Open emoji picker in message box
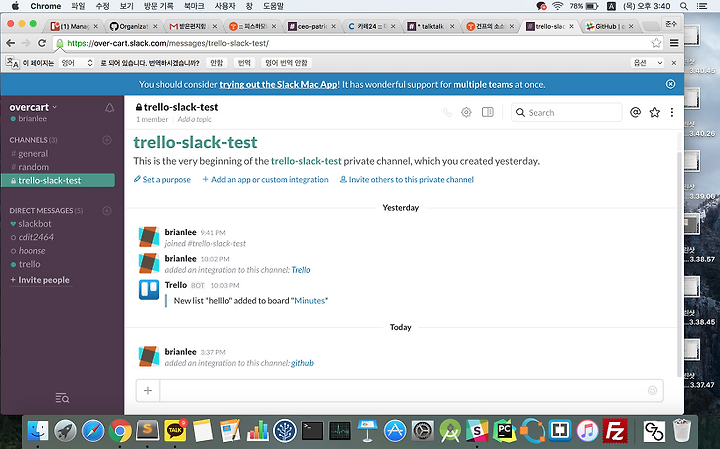The image size is (720, 449). pos(652,390)
